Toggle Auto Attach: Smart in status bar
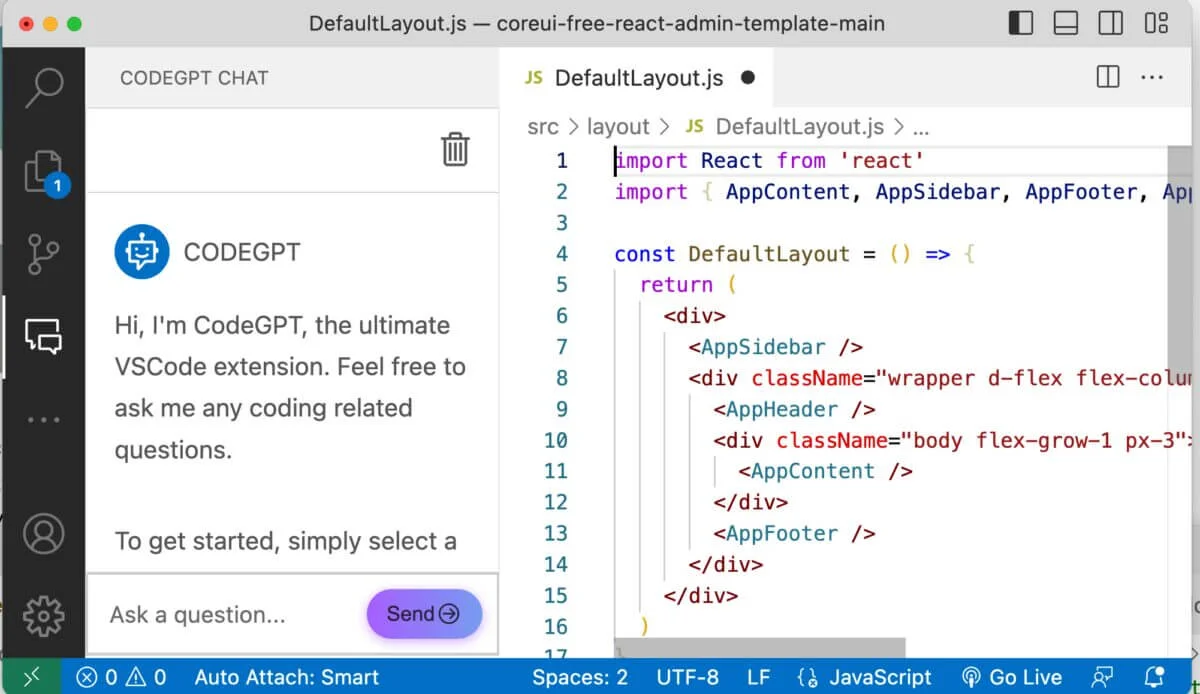This screenshot has height=694, width=1200. 287,677
